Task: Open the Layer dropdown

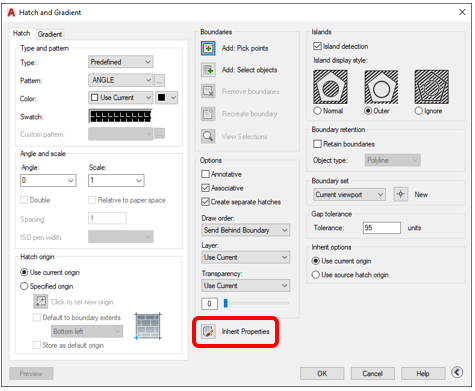Action: click(246, 257)
